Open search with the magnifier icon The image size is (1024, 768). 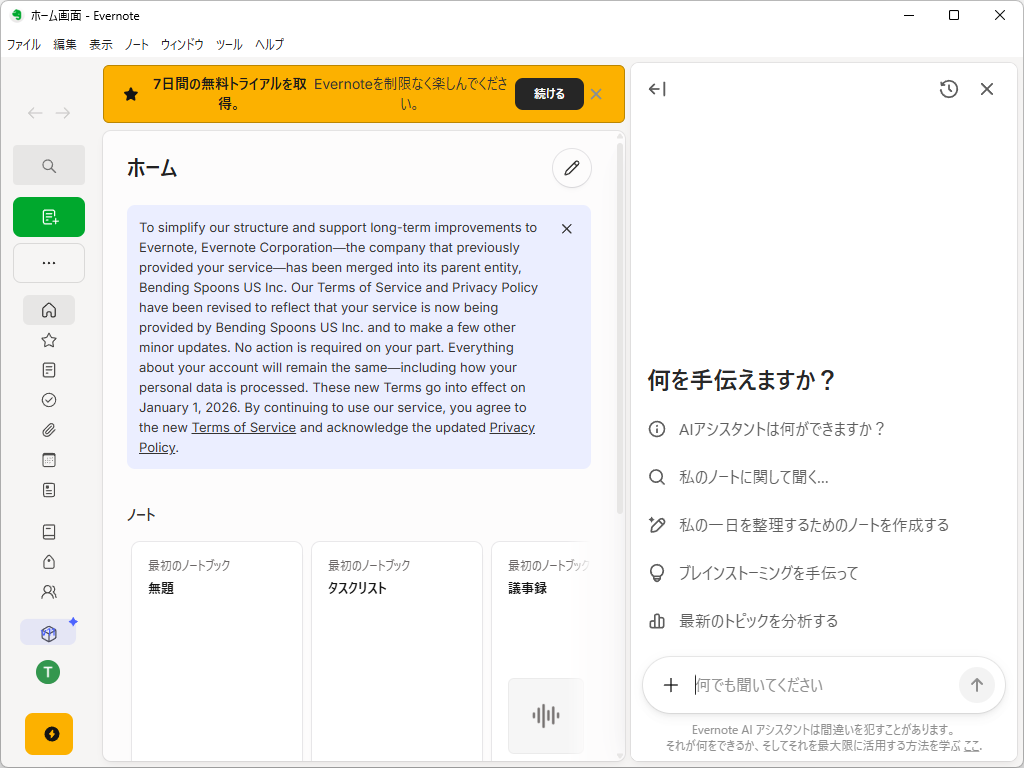click(48, 165)
